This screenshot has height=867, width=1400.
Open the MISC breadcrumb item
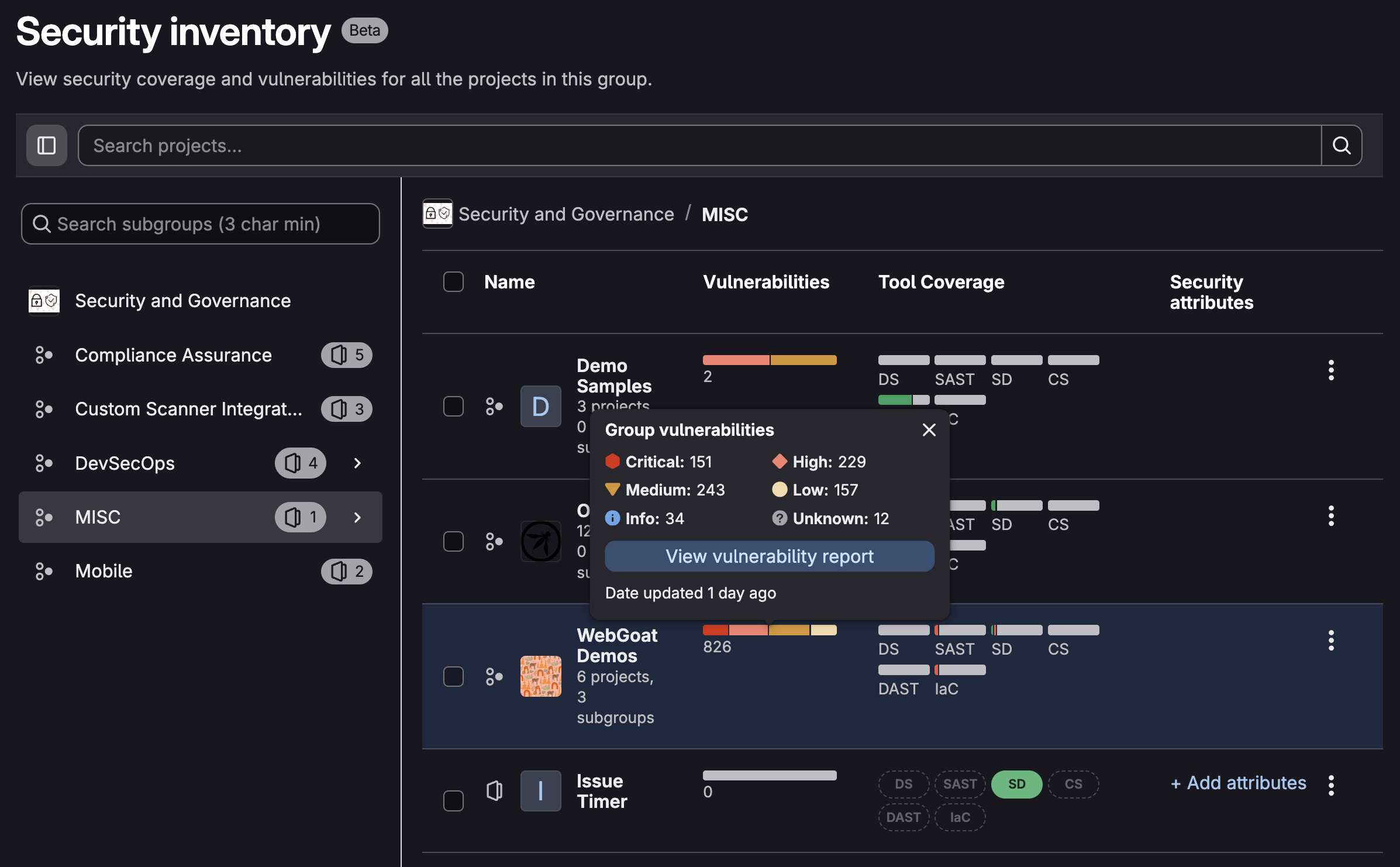click(725, 214)
